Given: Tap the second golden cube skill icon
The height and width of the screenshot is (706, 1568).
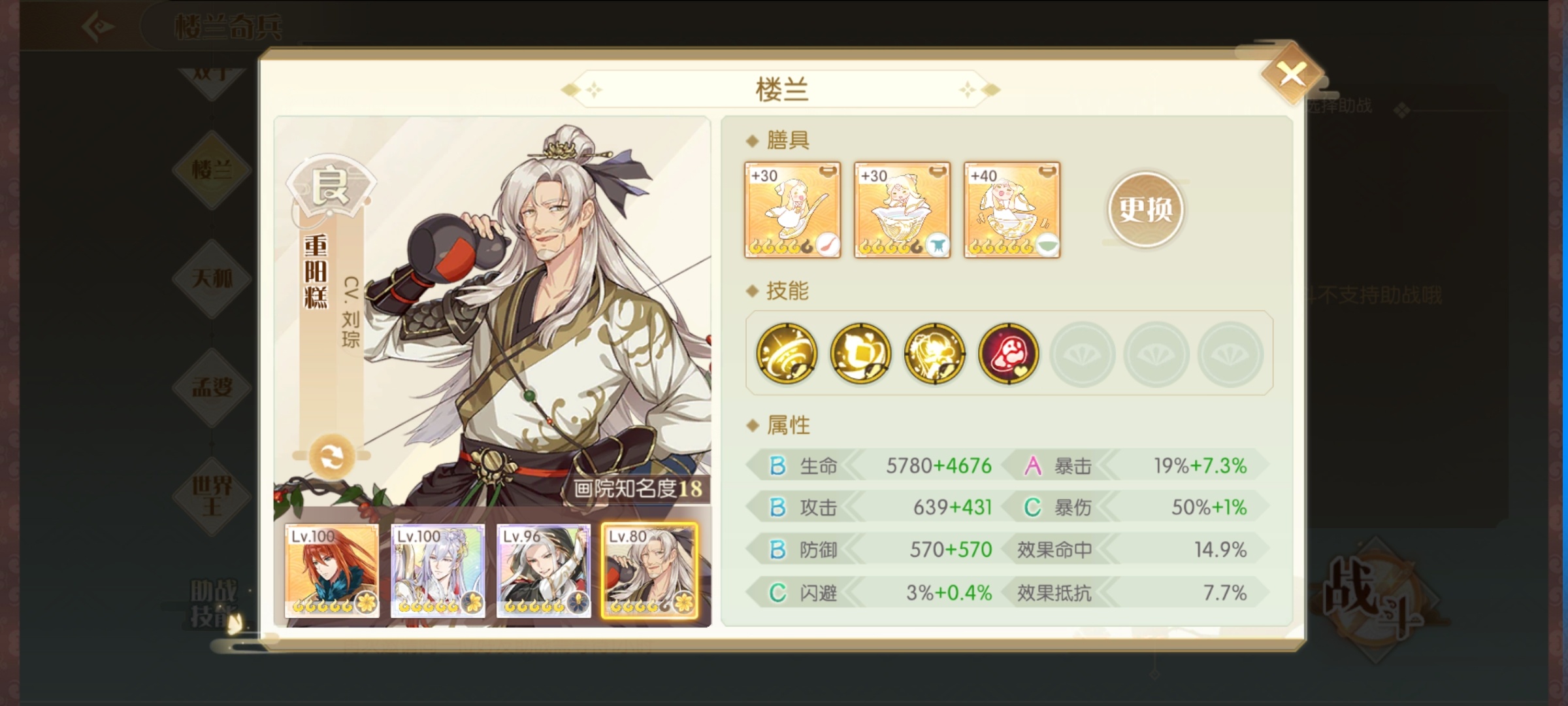Looking at the screenshot, I should point(860,353).
